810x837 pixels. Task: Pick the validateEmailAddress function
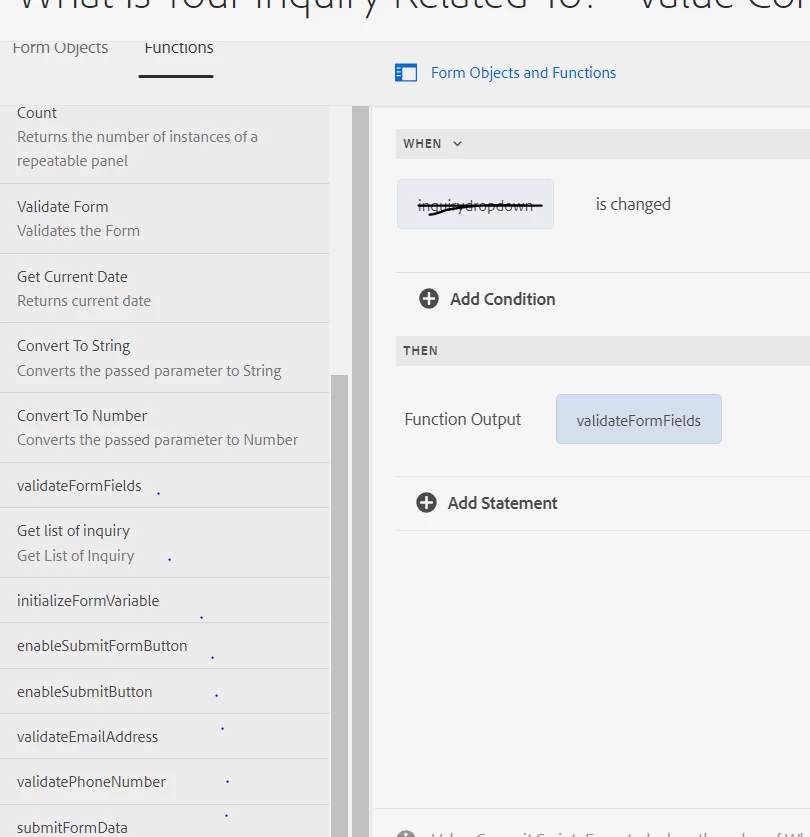coord(164,737)
